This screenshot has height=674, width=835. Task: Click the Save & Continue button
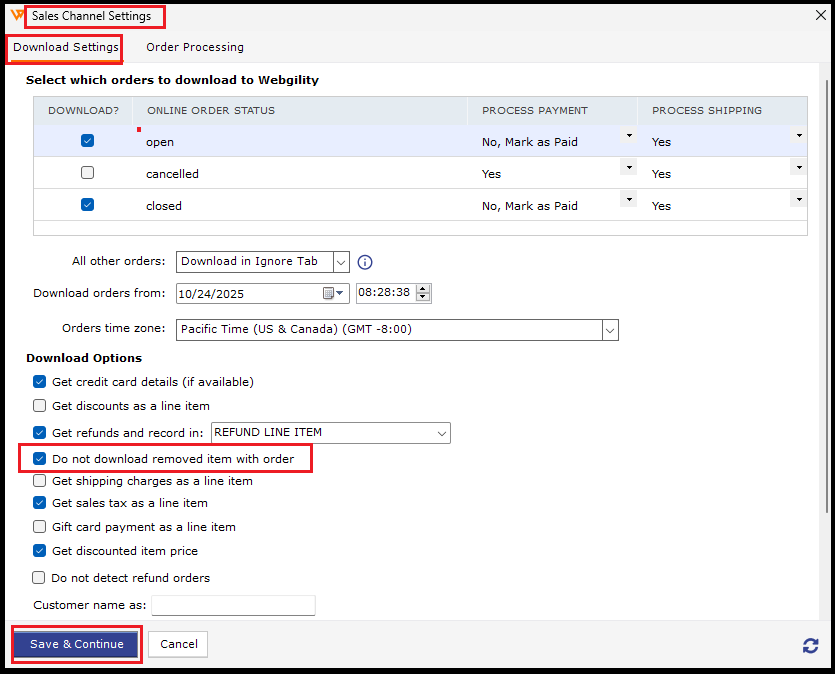coord(77,644)
